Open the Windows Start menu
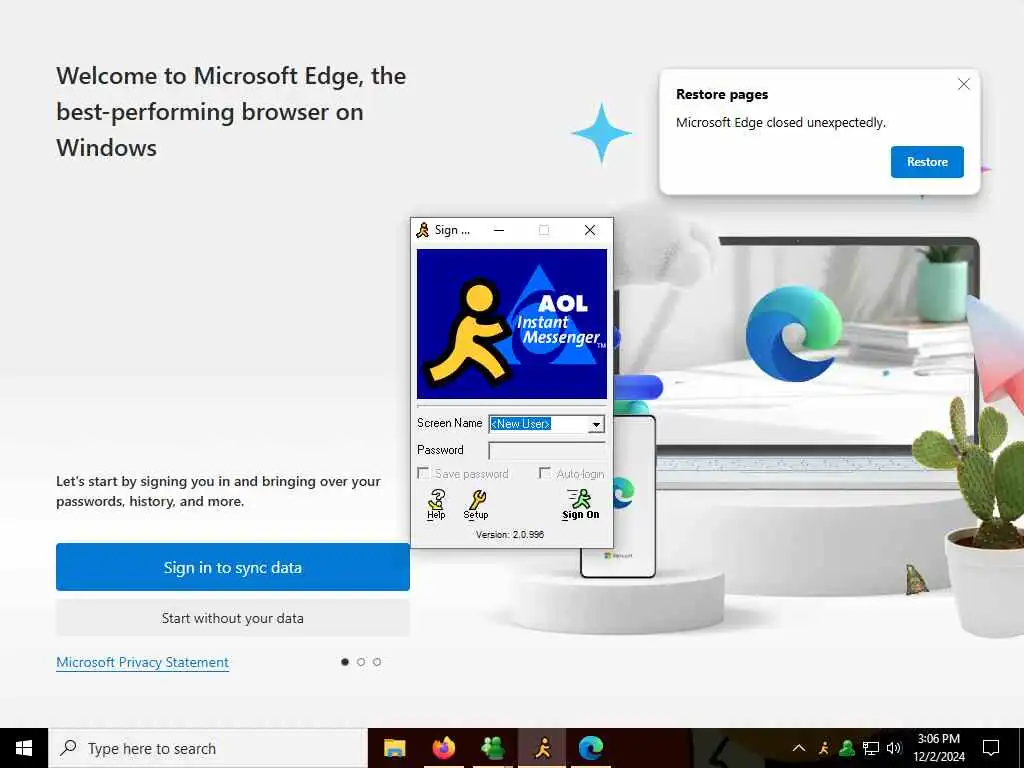Screen dimensions: 1024x768 (24, 748)
